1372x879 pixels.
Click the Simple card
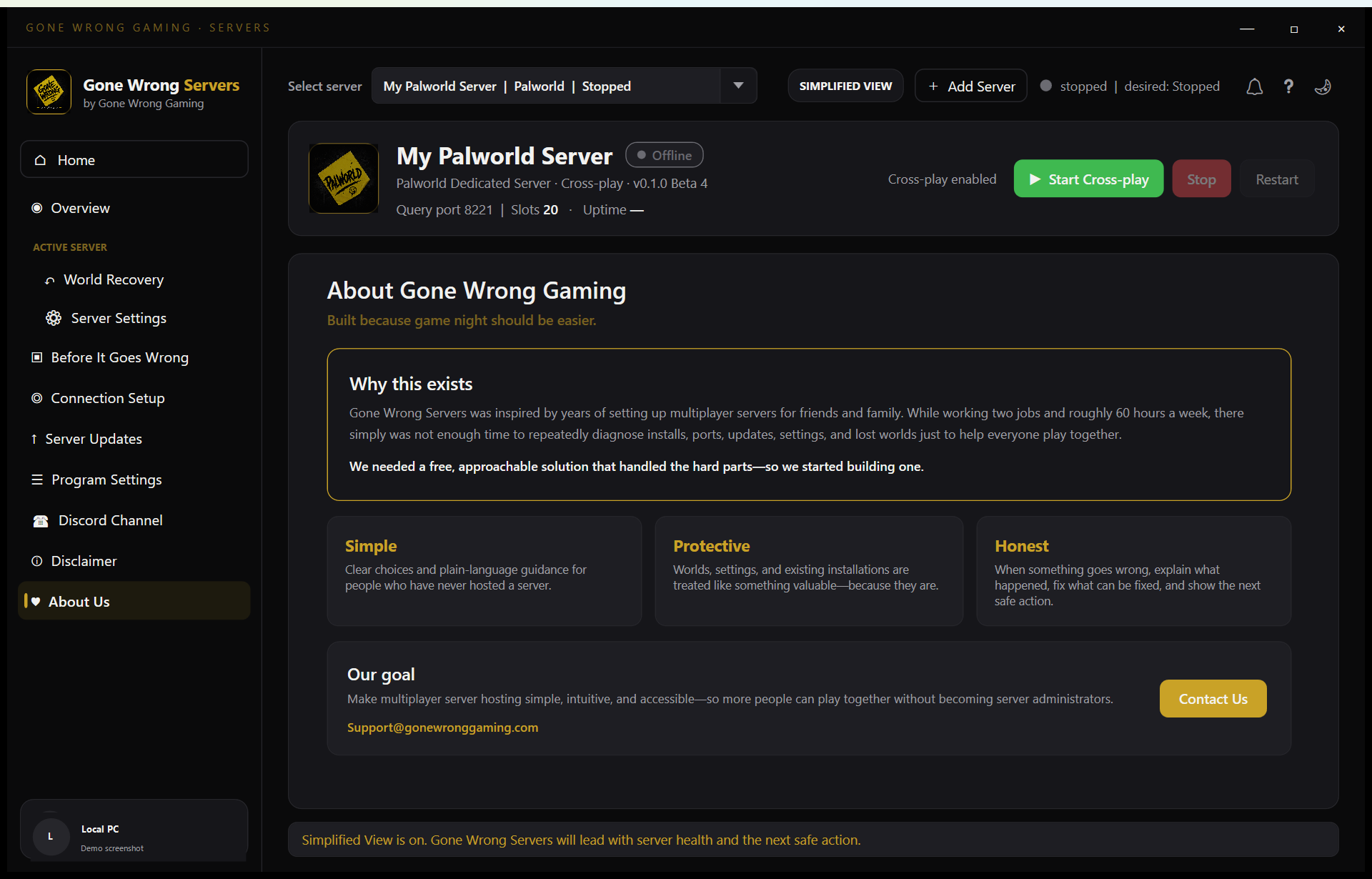click(484, 571)
